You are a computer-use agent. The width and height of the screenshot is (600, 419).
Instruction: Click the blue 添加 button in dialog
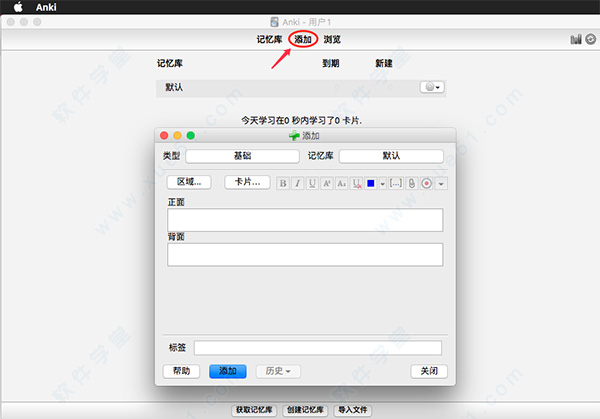(228, 371)
